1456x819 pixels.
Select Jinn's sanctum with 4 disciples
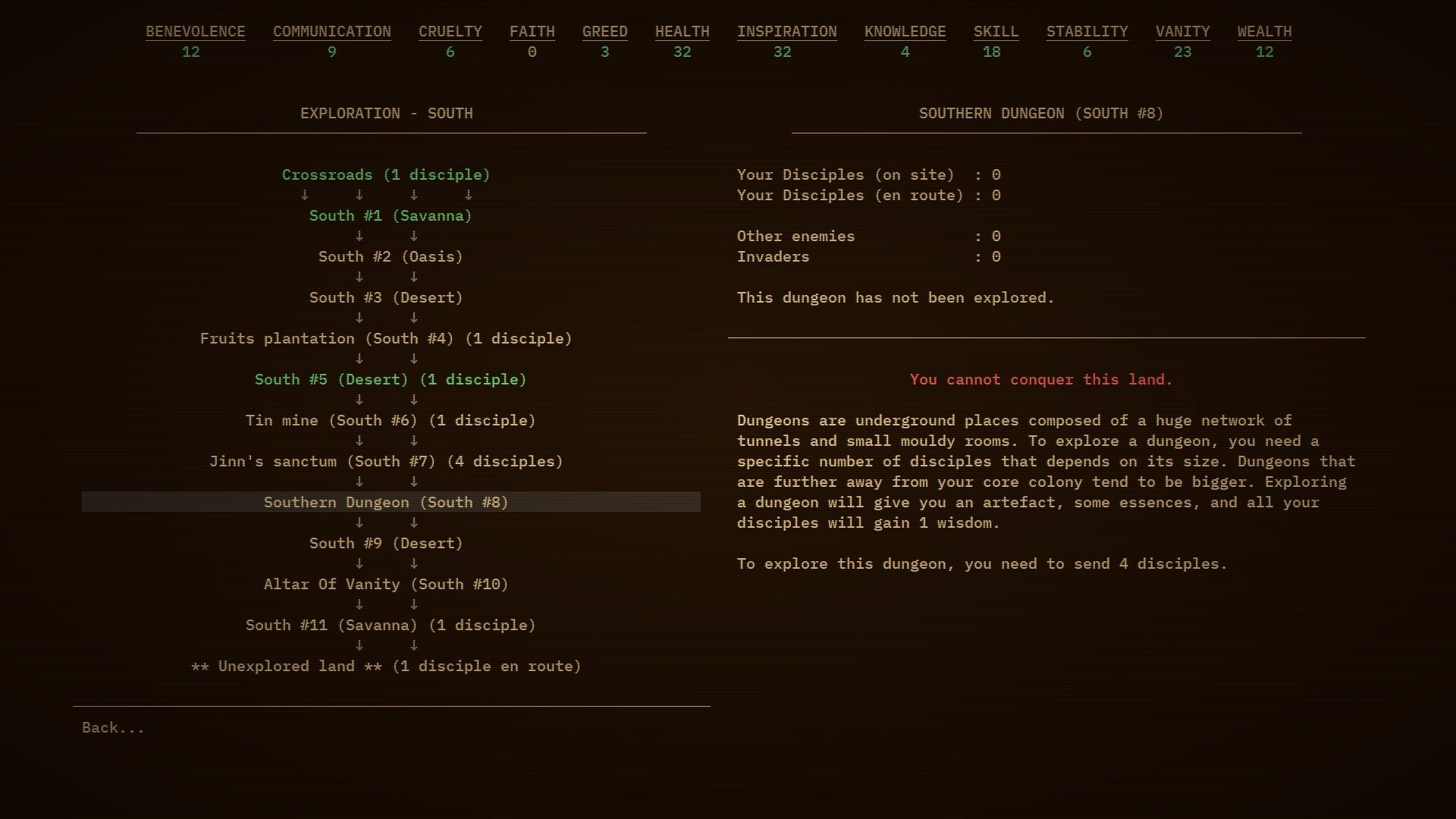[x=386, y=461]
